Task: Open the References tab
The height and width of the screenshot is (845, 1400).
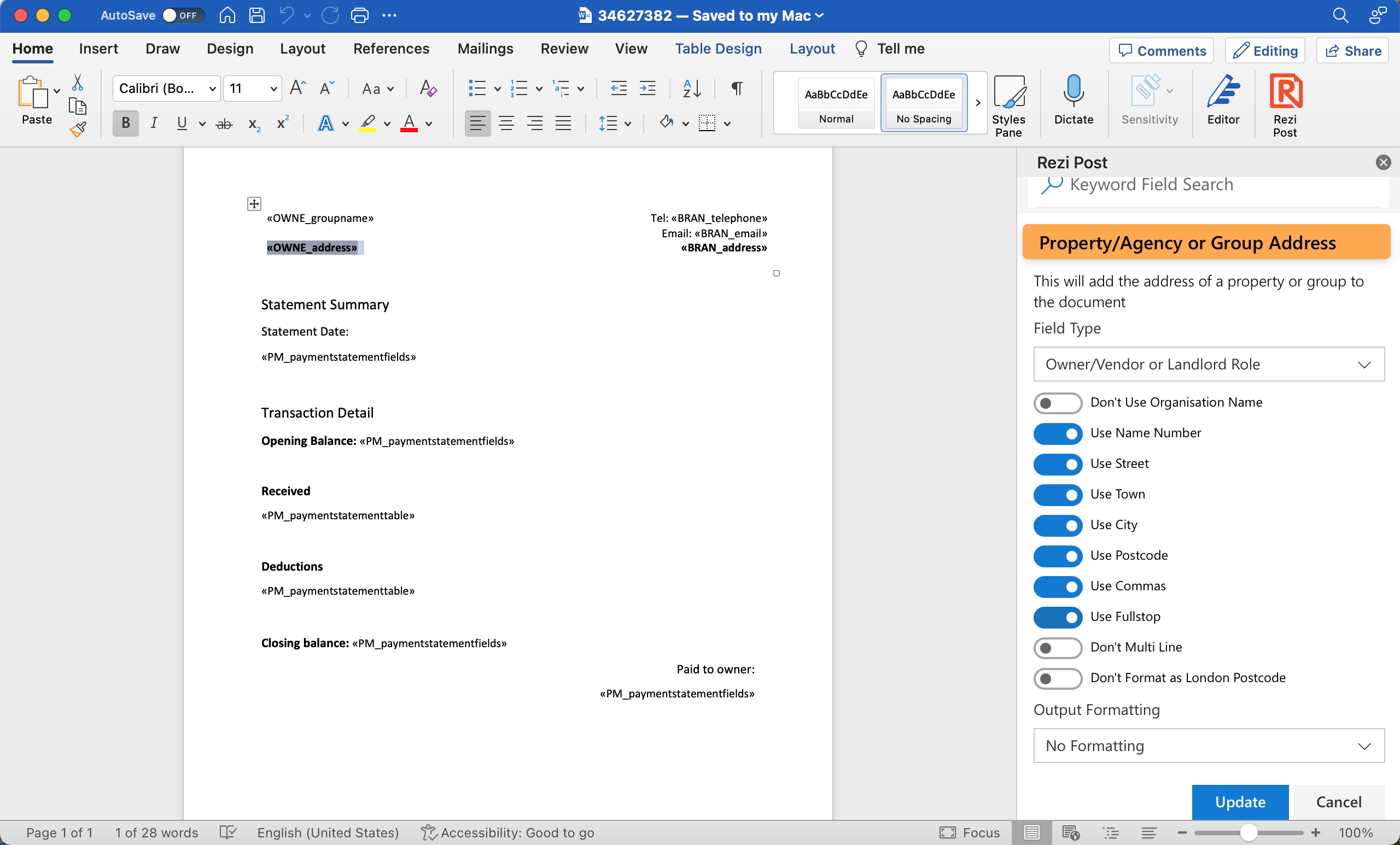Action: click(x=391, y=49)
